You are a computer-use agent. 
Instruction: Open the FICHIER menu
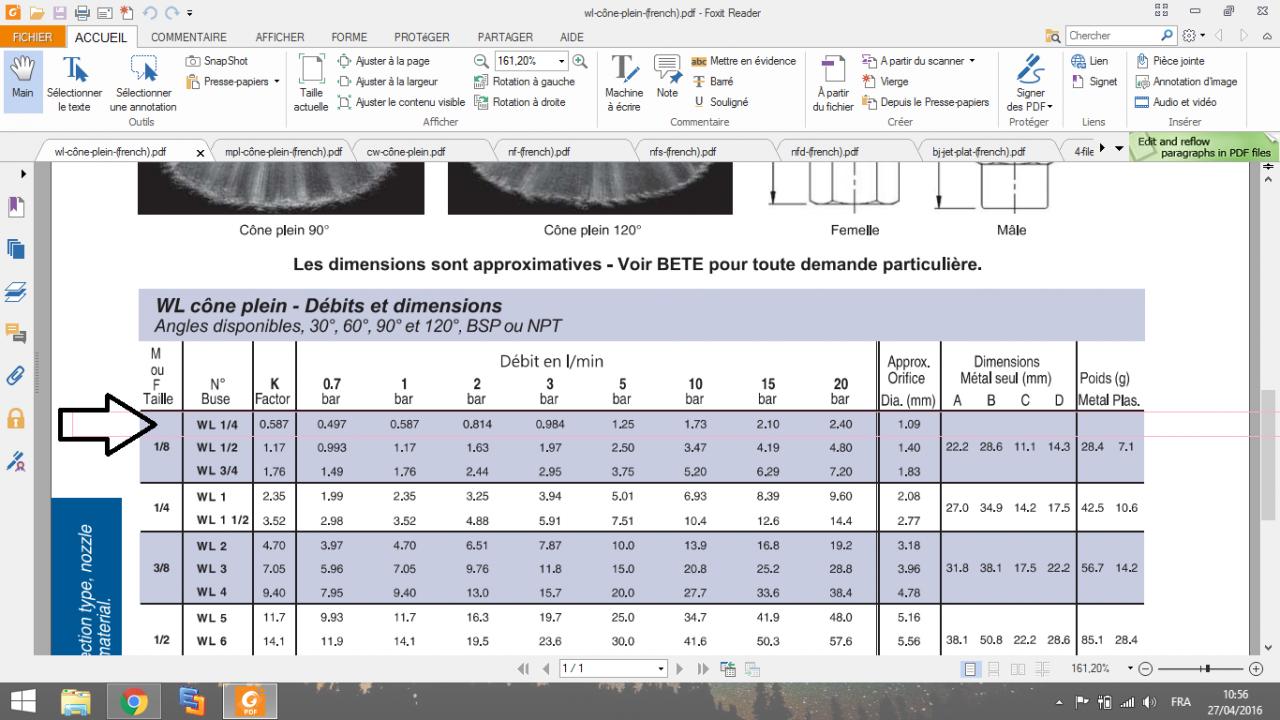(x=33, y=37)
